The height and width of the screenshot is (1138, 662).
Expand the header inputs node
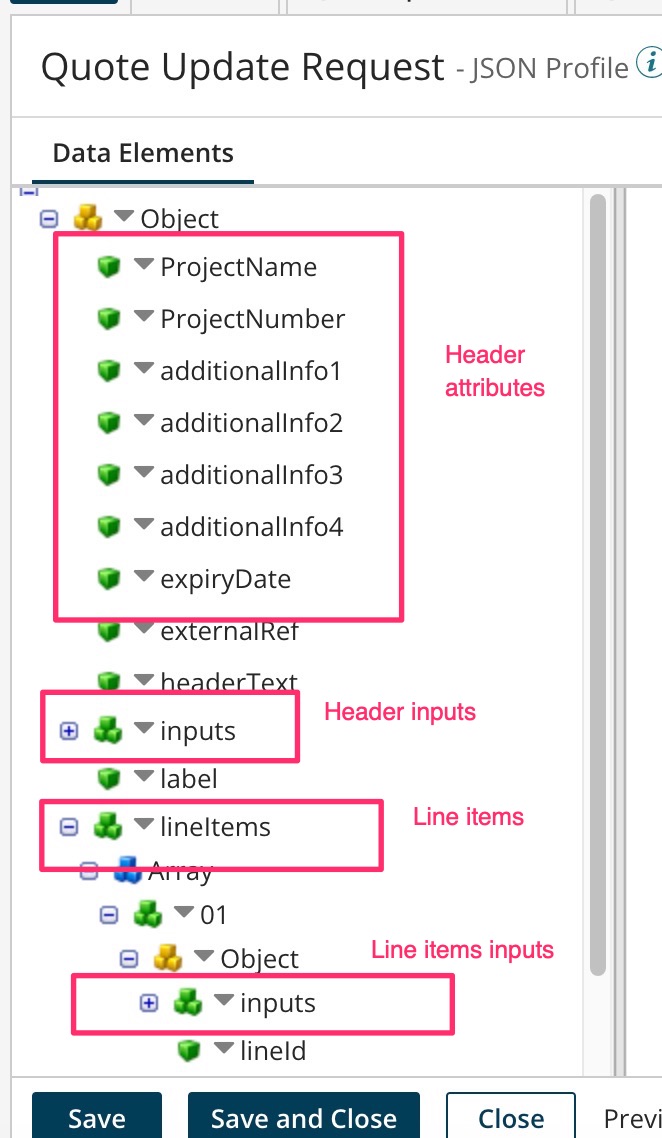68,731
